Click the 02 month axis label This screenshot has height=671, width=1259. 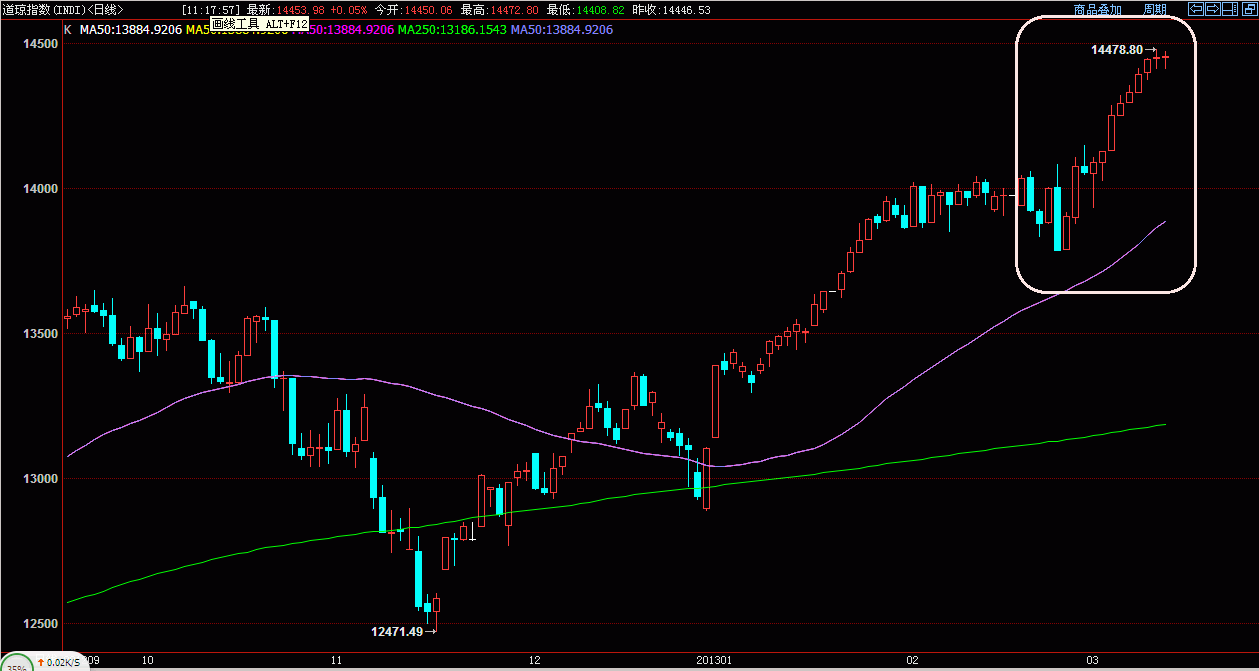coord(913,660)
